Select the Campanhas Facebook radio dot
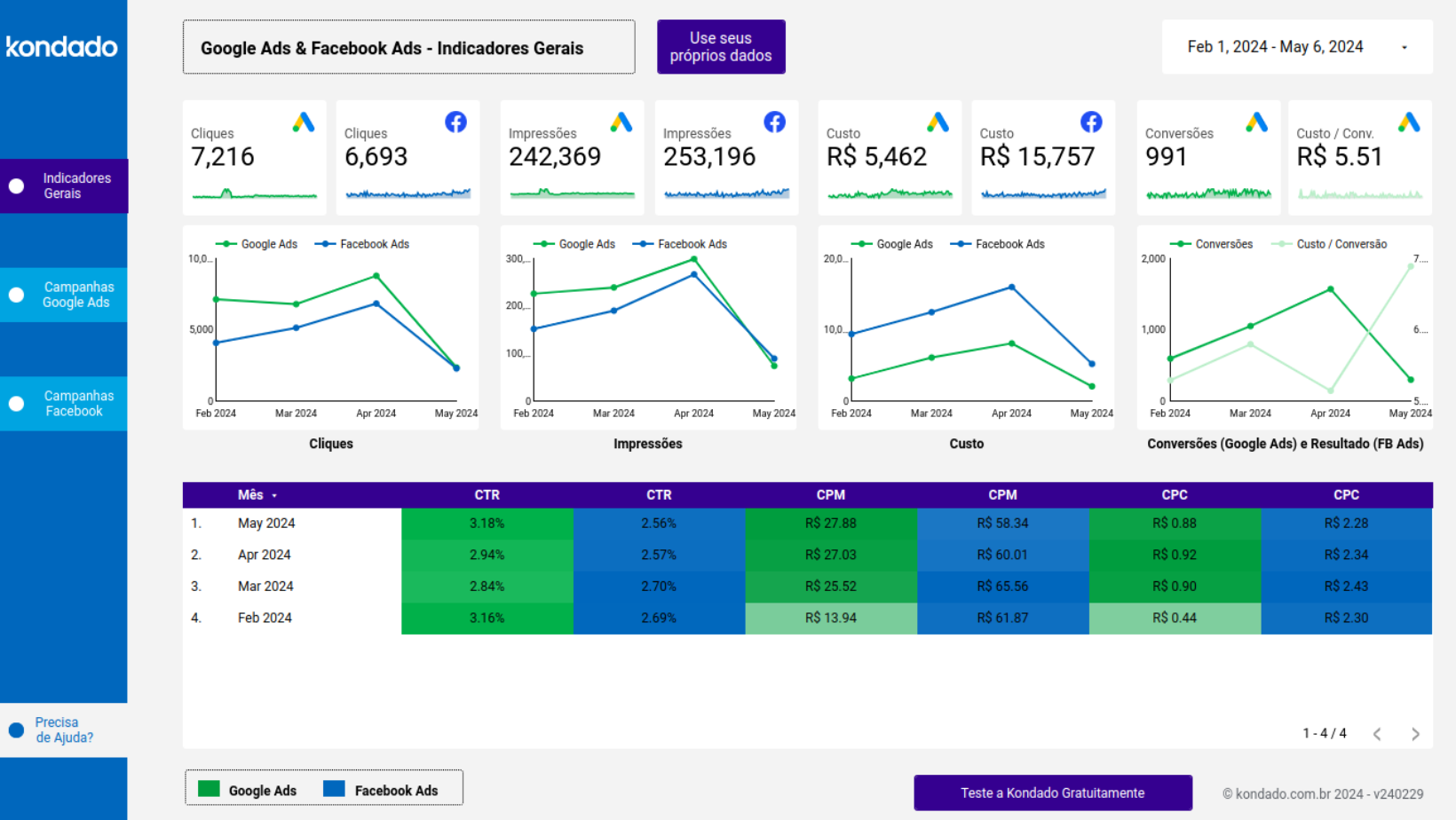 tap(15, 403)
